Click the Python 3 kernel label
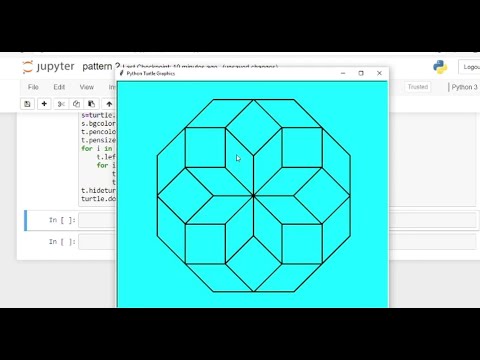Image resolution: width=480 pixels, height=360 pixels. [464, 87]
